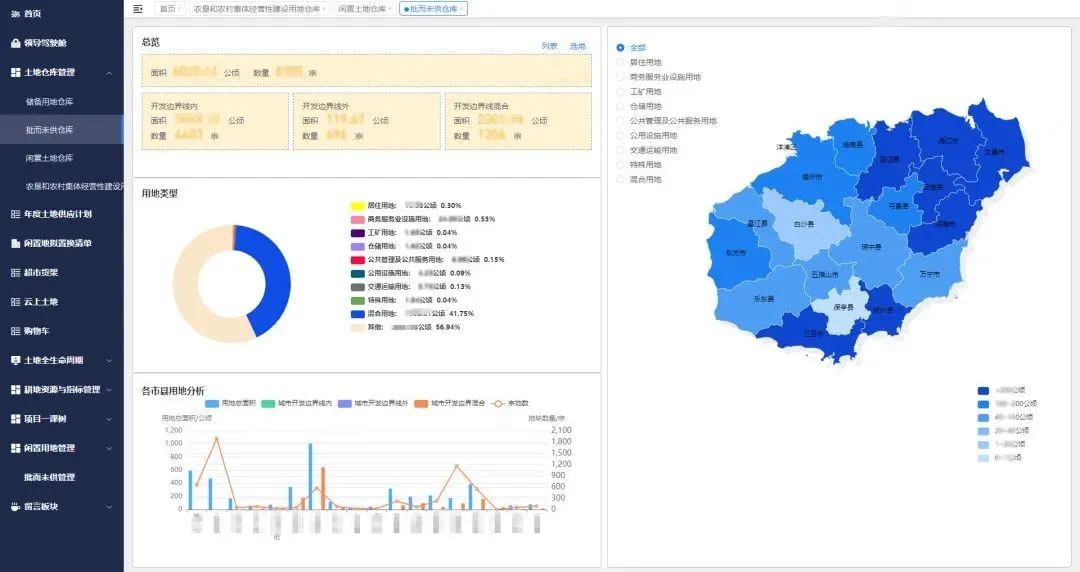Click the 耕地资源与指标管理 grid icon
1080x572 pixels.
pyautogui.click(x=15, y=389)
